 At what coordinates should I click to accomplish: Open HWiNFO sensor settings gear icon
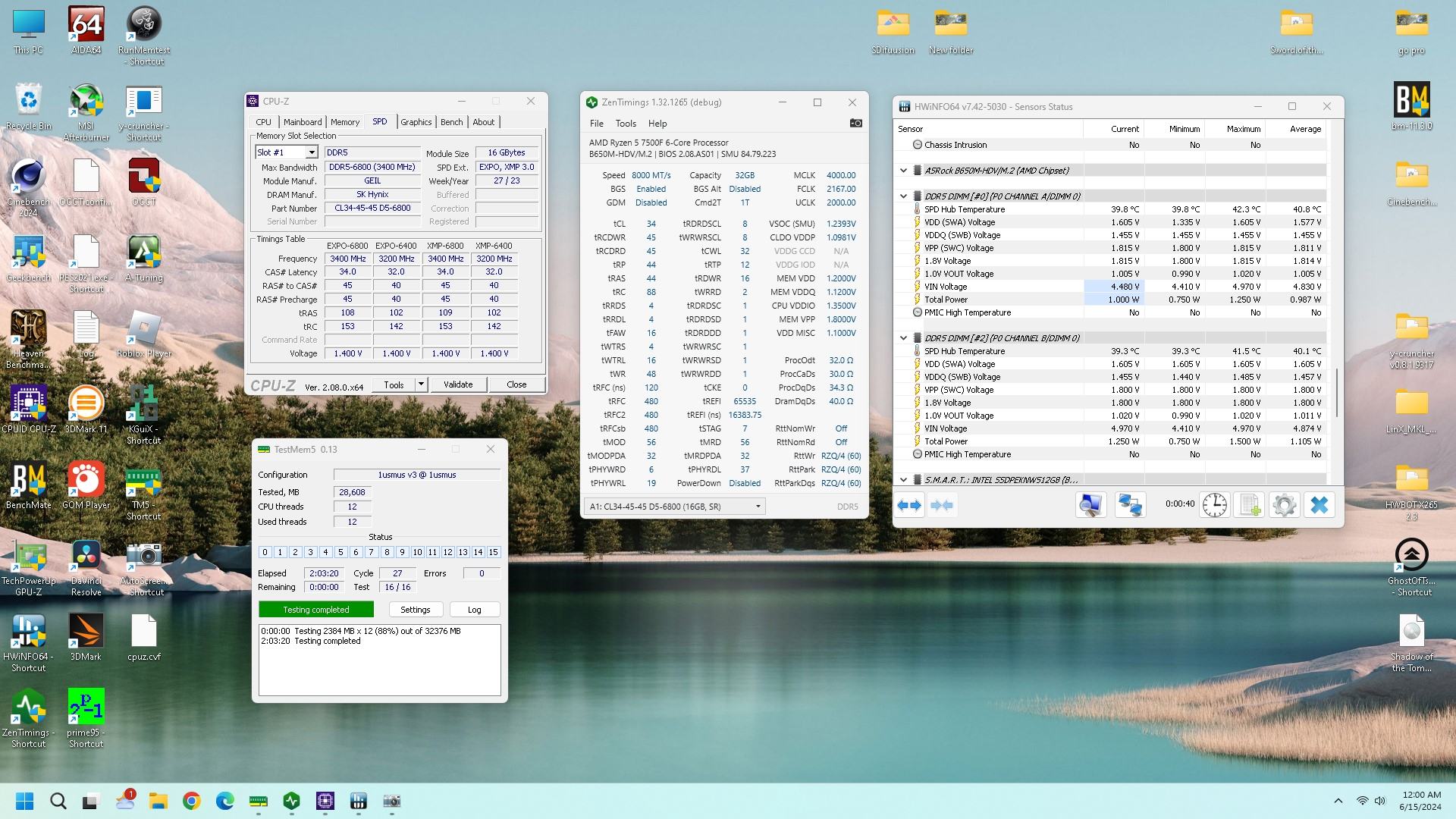(x=1284, y=505)
